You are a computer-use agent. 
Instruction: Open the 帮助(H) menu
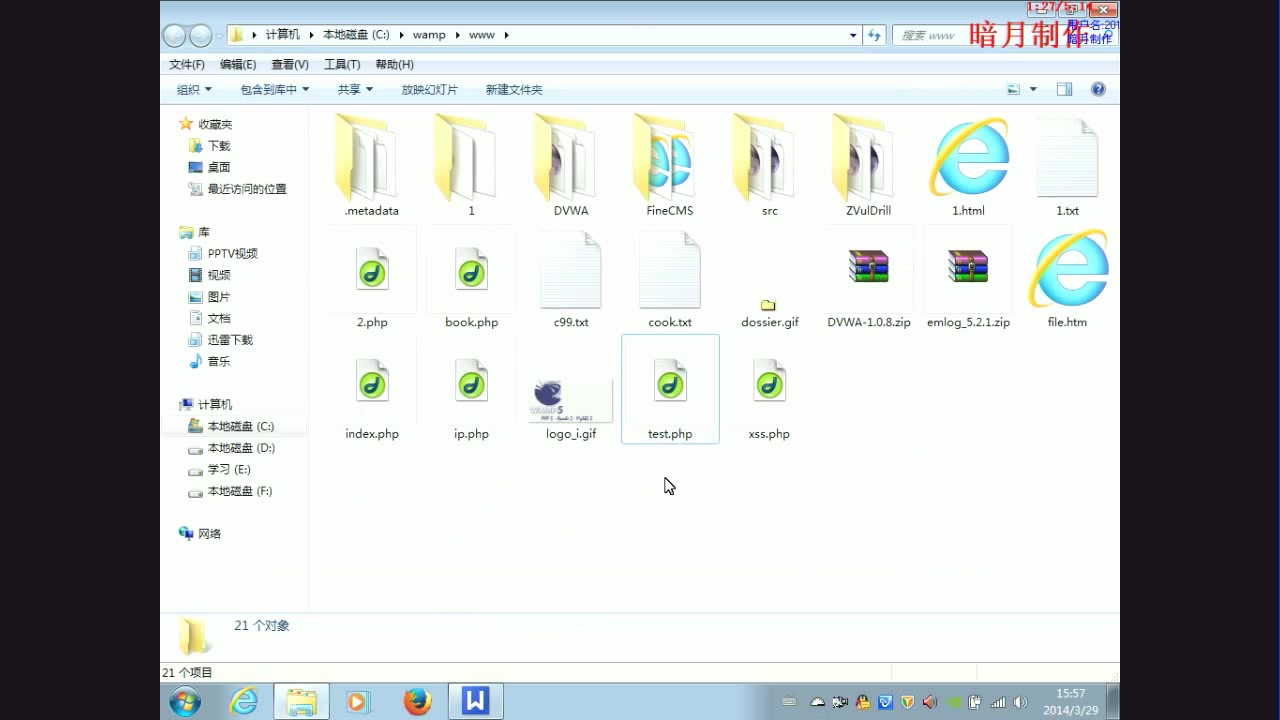[394, 64]
